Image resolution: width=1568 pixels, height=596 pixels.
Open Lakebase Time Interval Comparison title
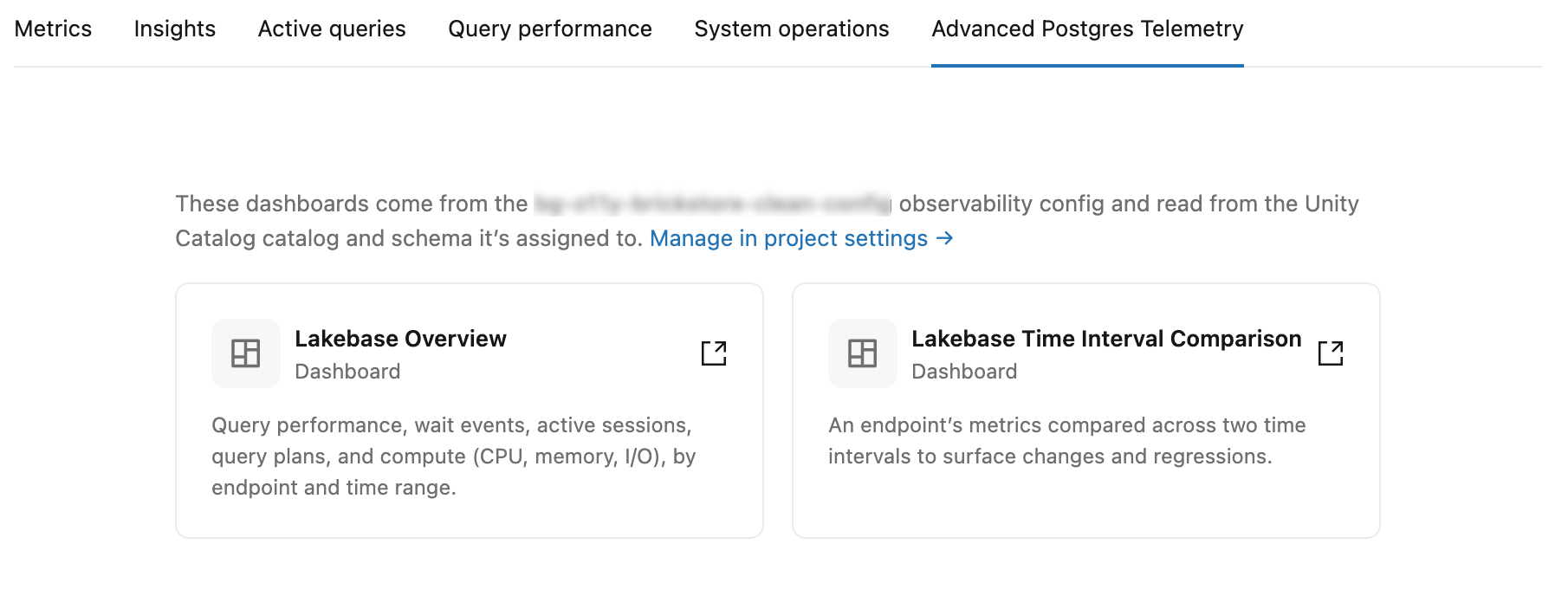(x=1106, y=339)
